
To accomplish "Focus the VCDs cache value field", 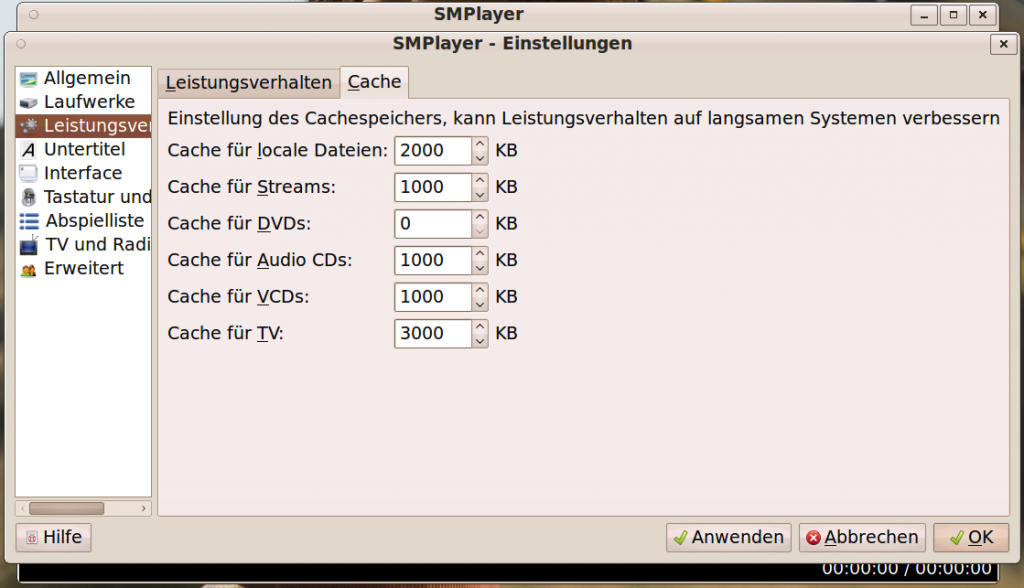I will [x=433, y=297].
